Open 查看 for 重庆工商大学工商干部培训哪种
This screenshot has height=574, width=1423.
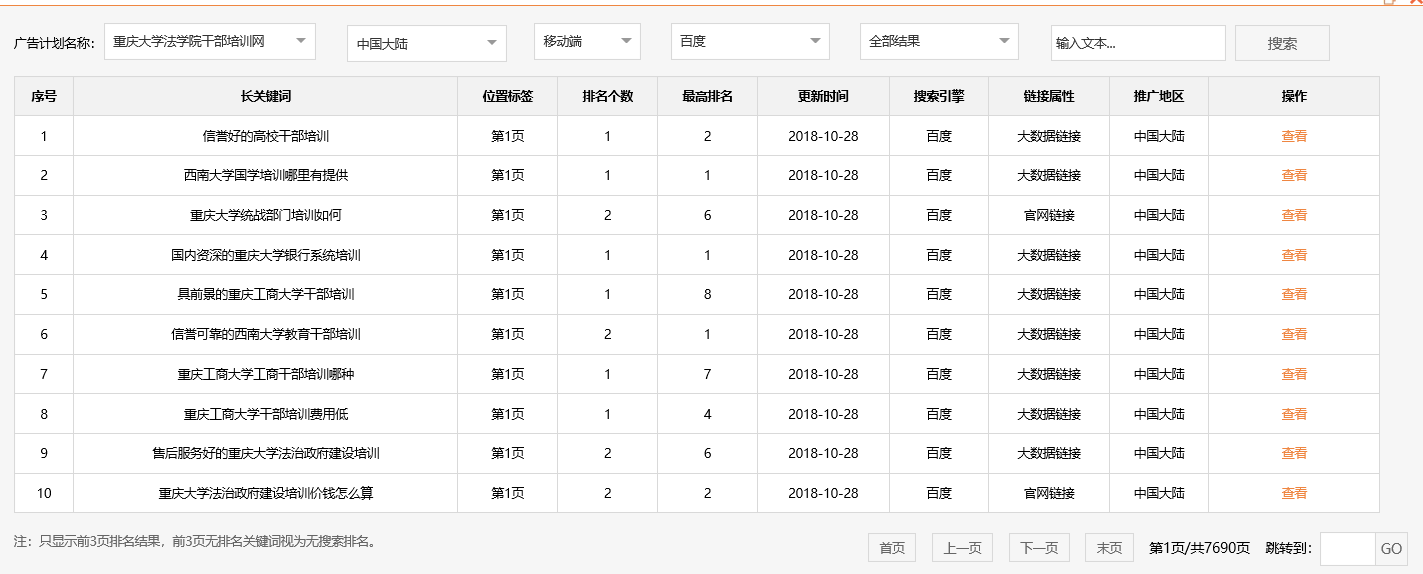pos(1294,374)
